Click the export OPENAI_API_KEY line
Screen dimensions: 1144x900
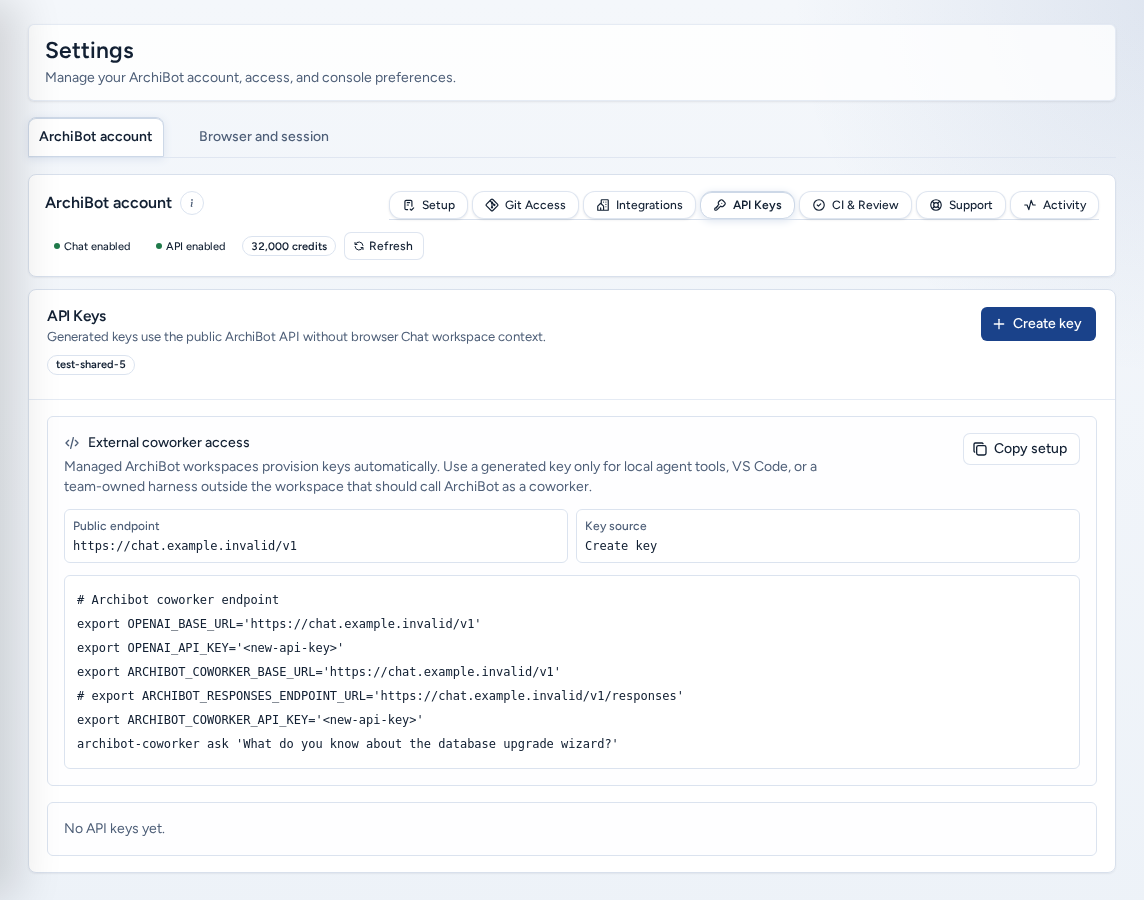(210, 648)
